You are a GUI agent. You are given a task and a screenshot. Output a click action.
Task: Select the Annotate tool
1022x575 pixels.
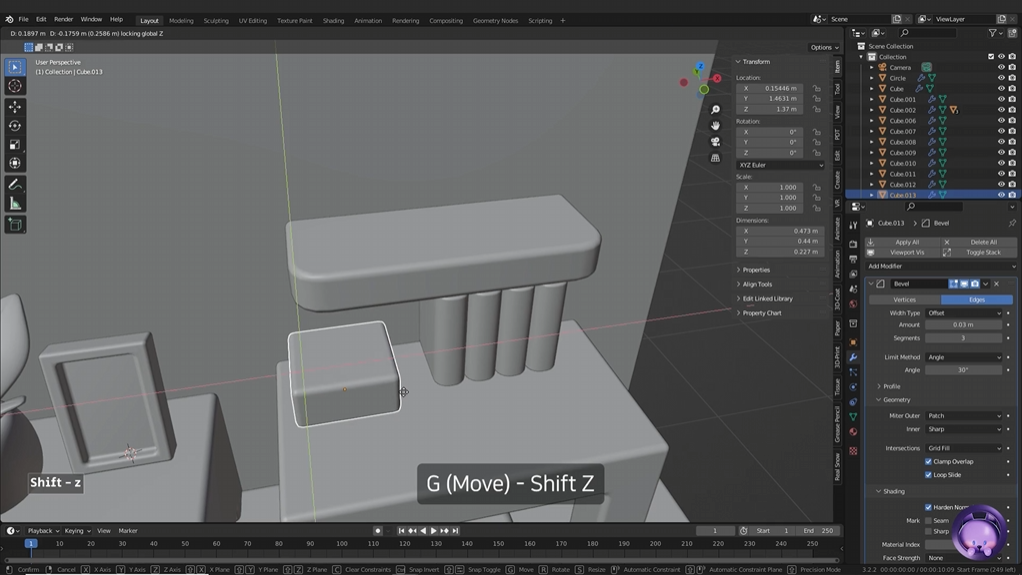pos(15,184)
